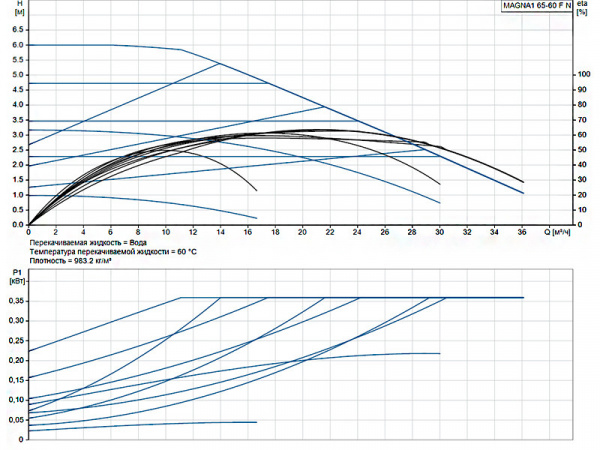Click the 100 tick on the eta axis
600x450 pixels.
tap(584, 75)
